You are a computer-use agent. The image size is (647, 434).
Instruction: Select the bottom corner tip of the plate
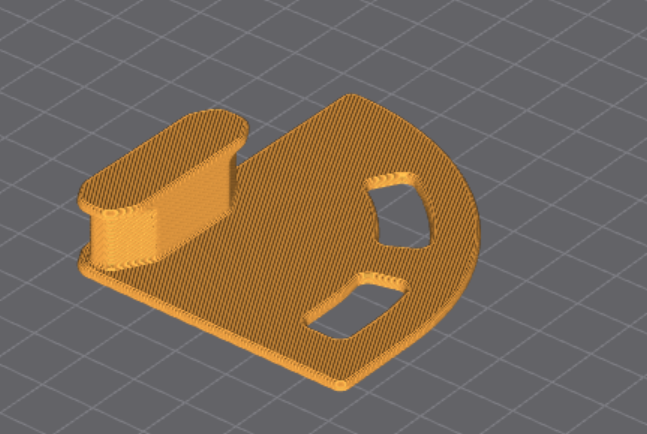coord(343,382)
